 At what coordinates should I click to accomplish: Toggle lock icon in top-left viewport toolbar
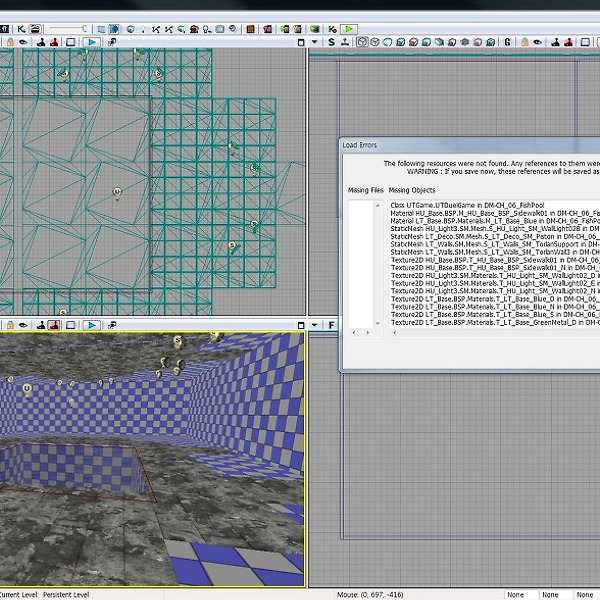click(10, 42)
